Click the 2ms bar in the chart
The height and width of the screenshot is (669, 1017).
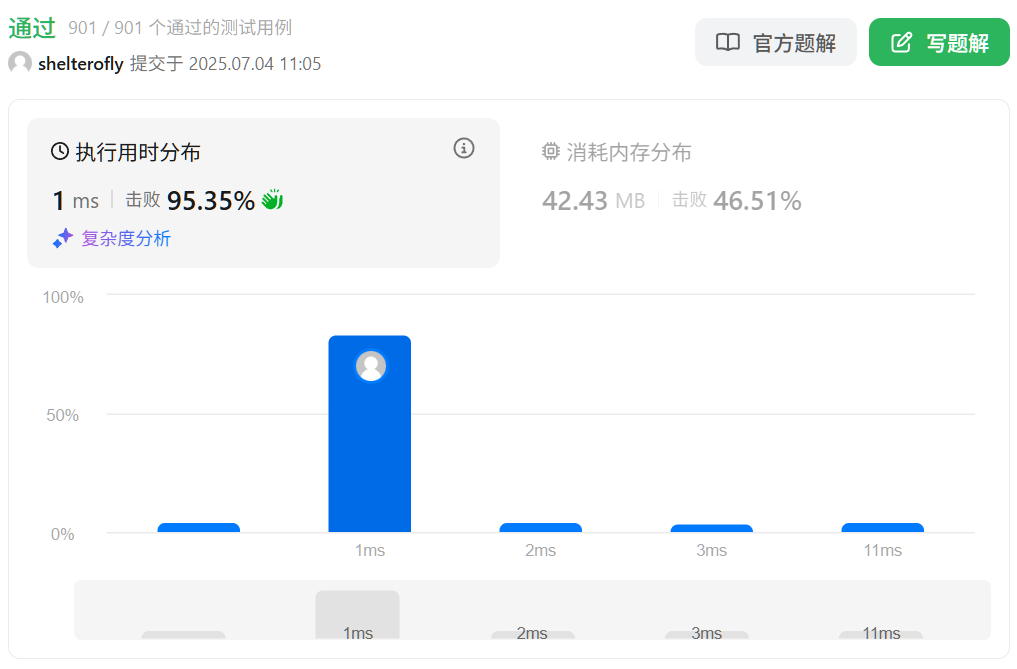[x=540, y=528]
